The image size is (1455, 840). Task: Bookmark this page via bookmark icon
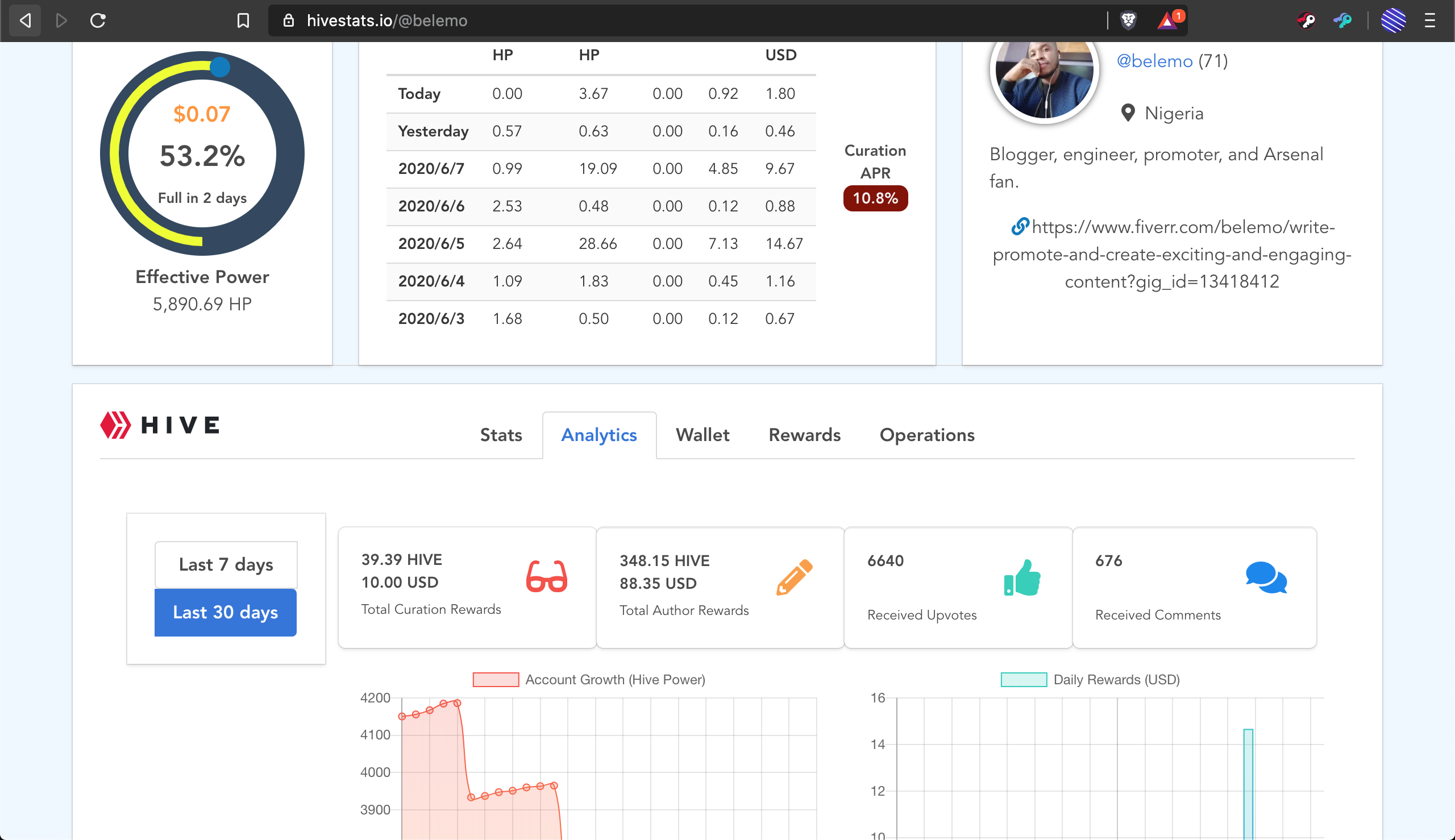243,21
